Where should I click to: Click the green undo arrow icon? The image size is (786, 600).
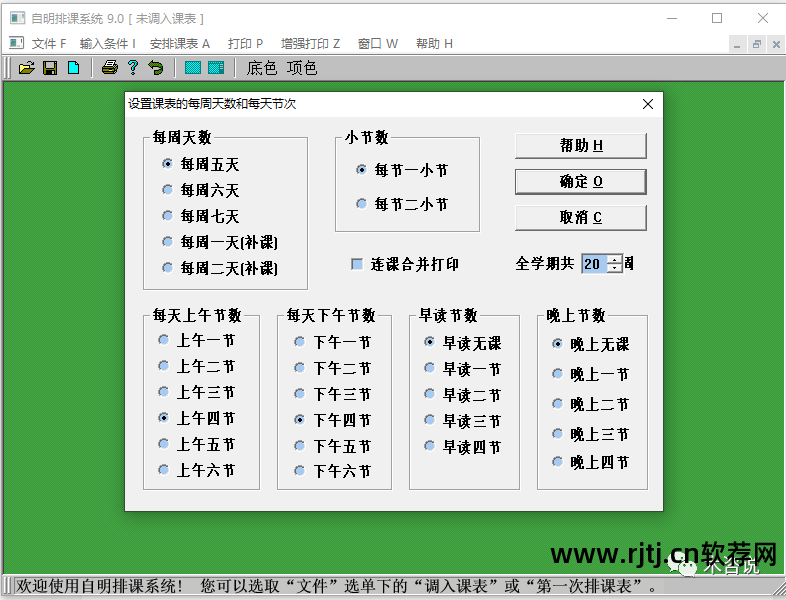click(x=156, y=68)
